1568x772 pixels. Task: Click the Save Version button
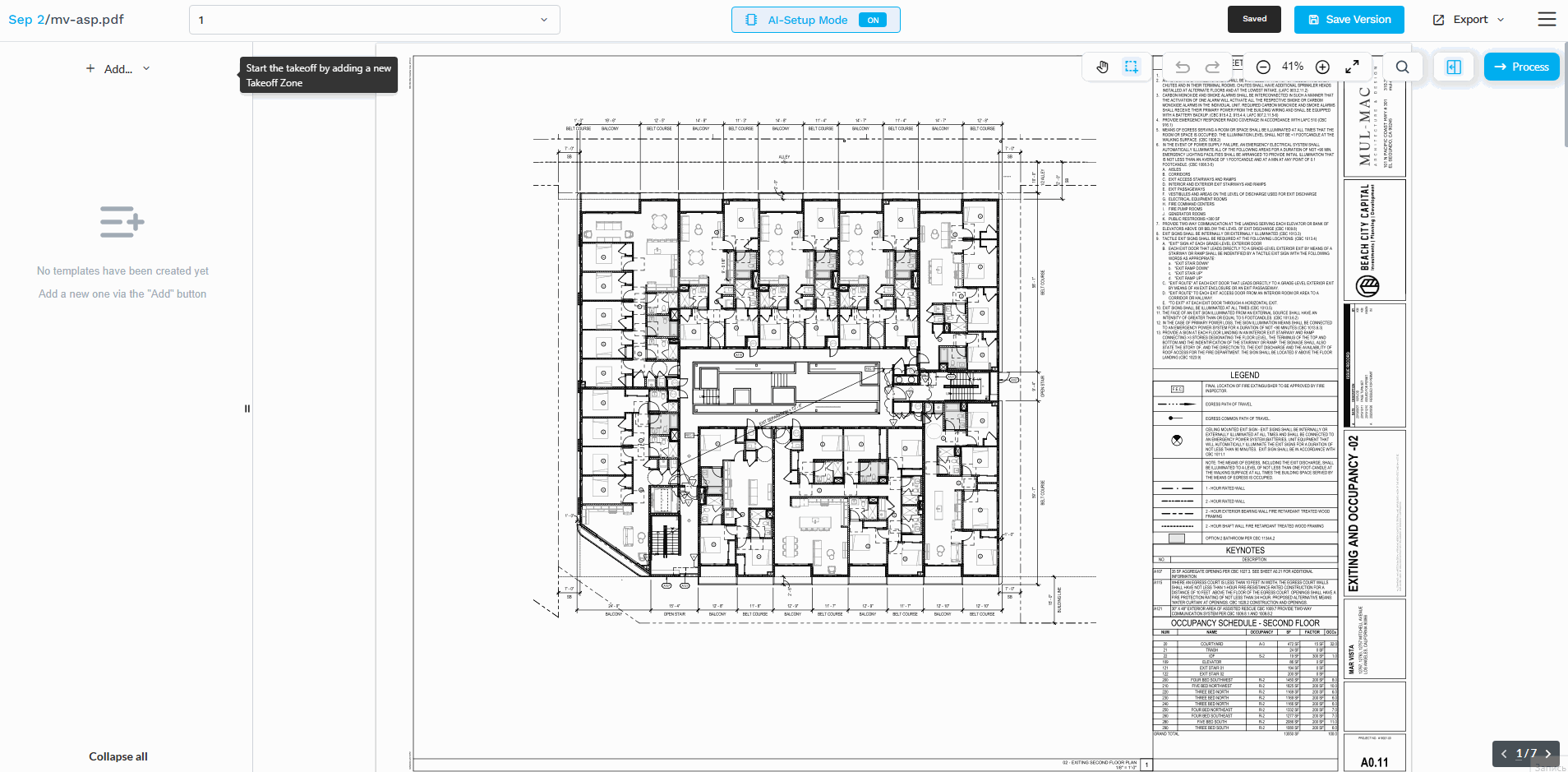1349,20
